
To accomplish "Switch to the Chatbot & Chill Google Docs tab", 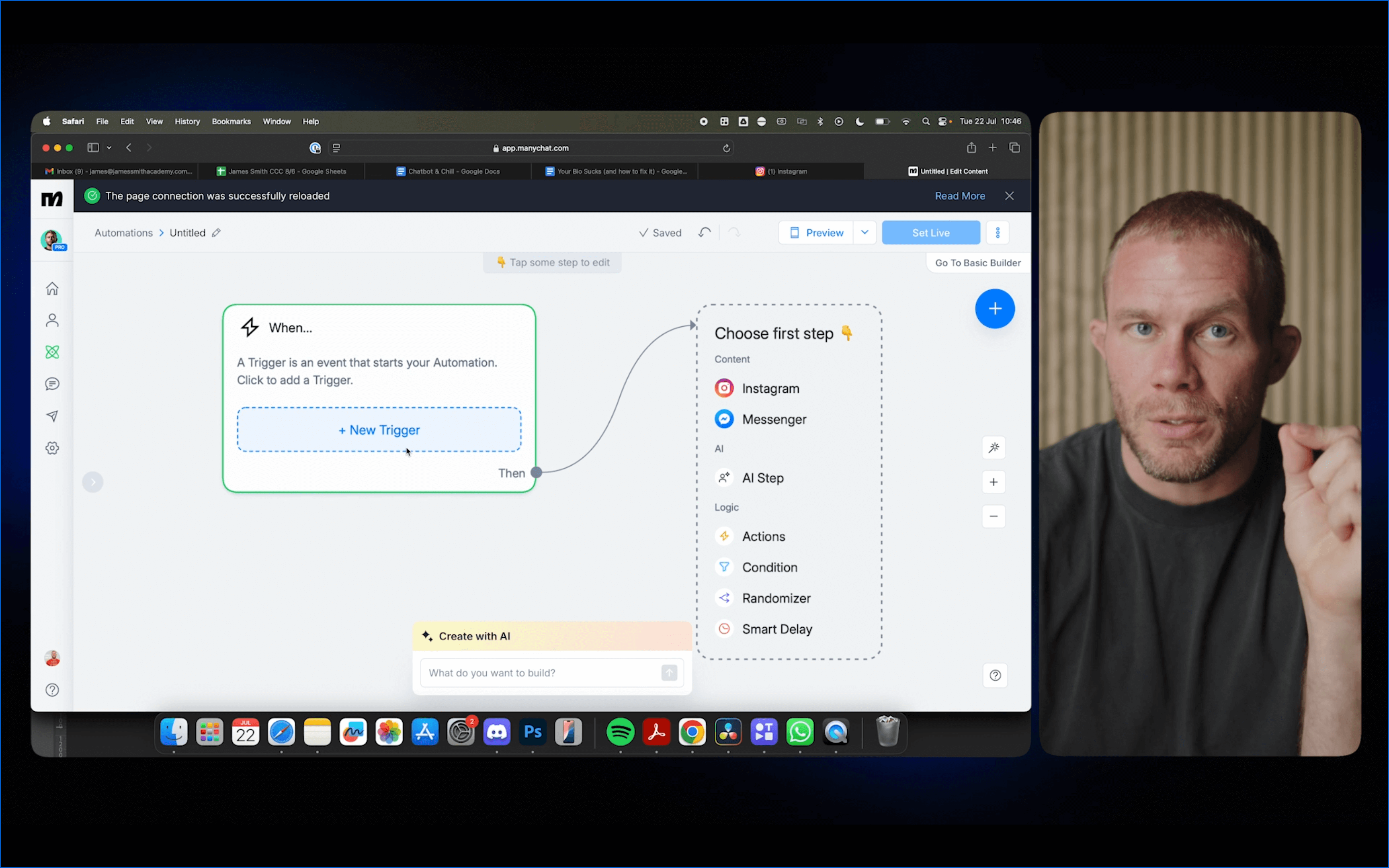I will coord(448,172).
